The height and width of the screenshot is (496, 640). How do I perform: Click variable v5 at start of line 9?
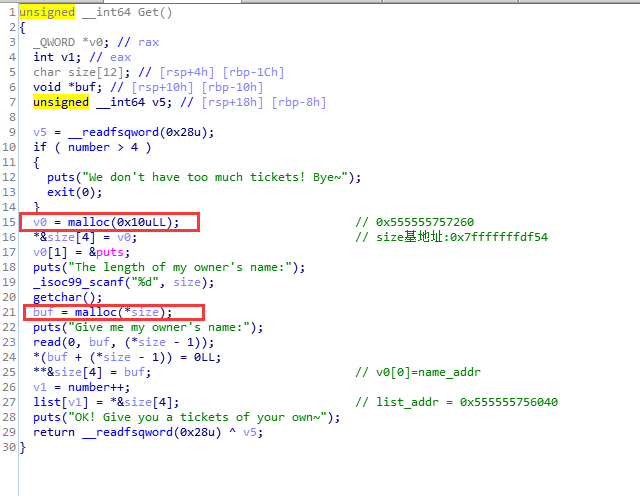40,132
